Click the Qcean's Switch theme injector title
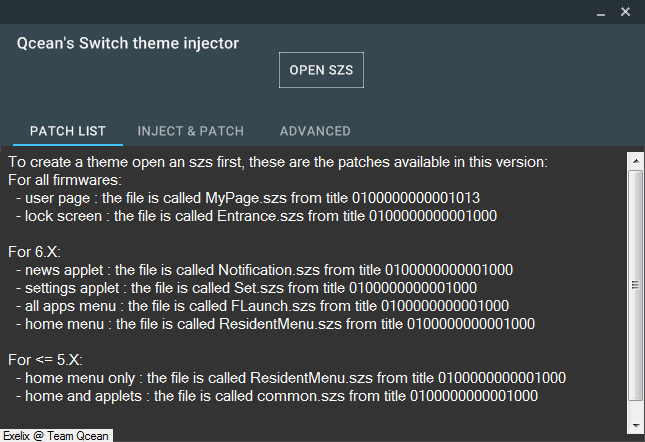This screenshot has width=645, height=442. click(128, 44)
